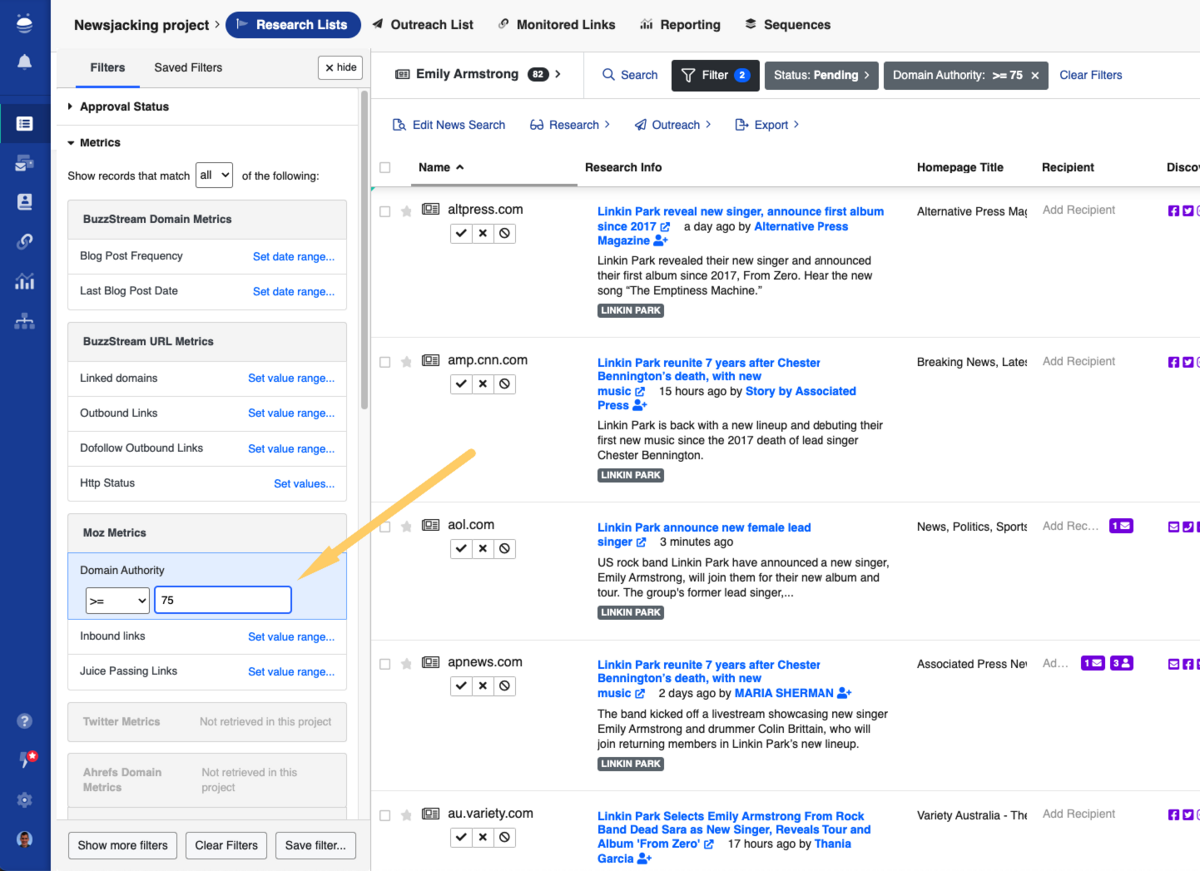This screenshot has height=871, width=1200.
Task: Open the Outreach List tab
Action: tap(423, 25)
